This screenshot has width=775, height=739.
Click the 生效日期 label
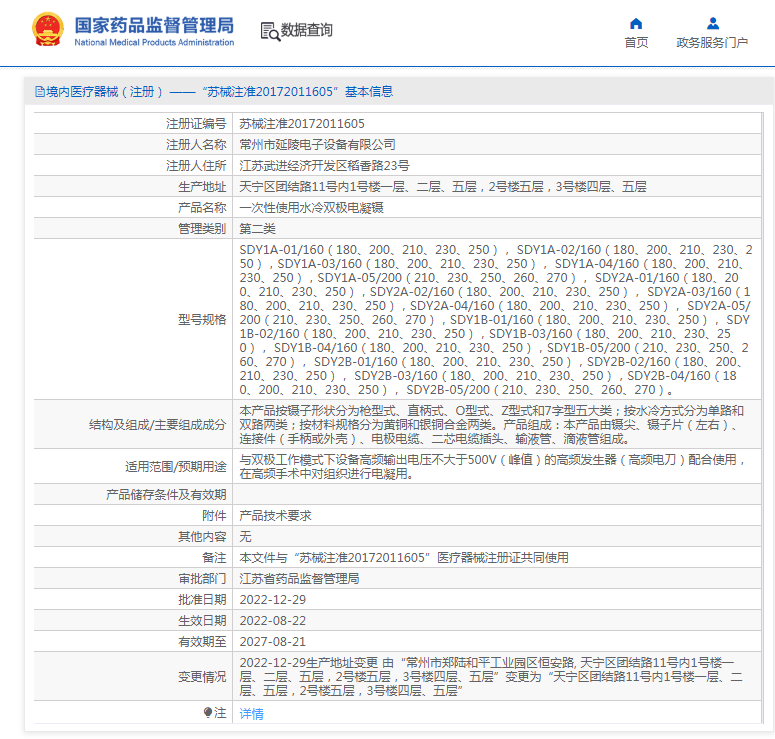pyautogui.click(x=202, y=620)
